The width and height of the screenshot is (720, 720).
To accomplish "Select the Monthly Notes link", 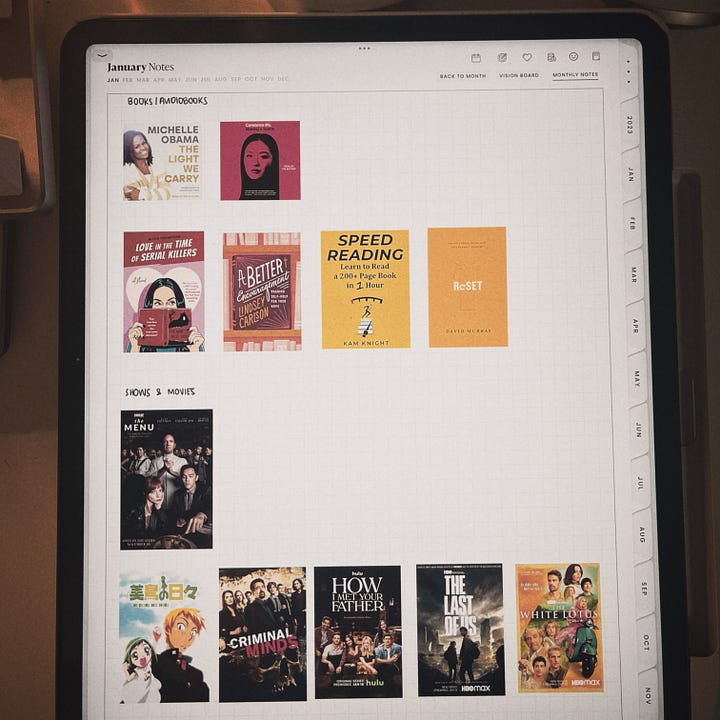I will pos(575,74).
